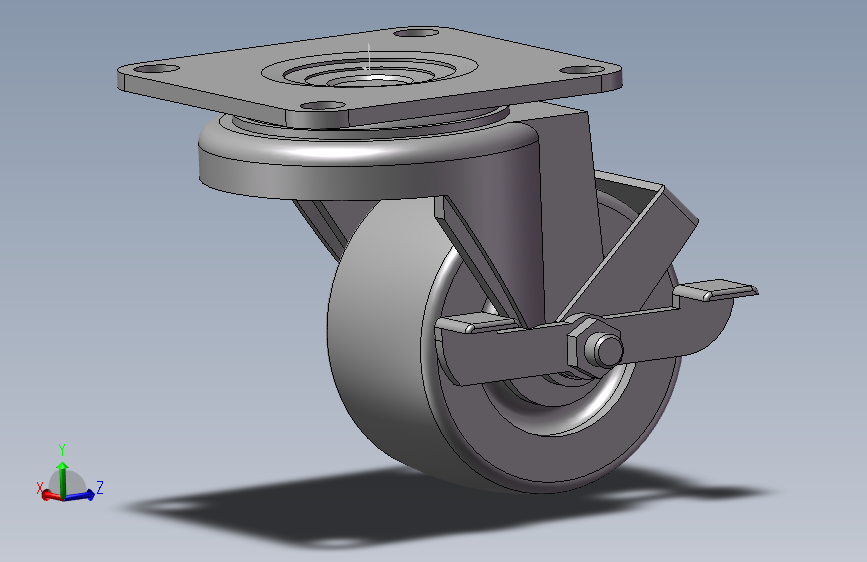Screen dimensions: 867x562
Task: Select the top mounting plate face
Action: click(221, 77)
